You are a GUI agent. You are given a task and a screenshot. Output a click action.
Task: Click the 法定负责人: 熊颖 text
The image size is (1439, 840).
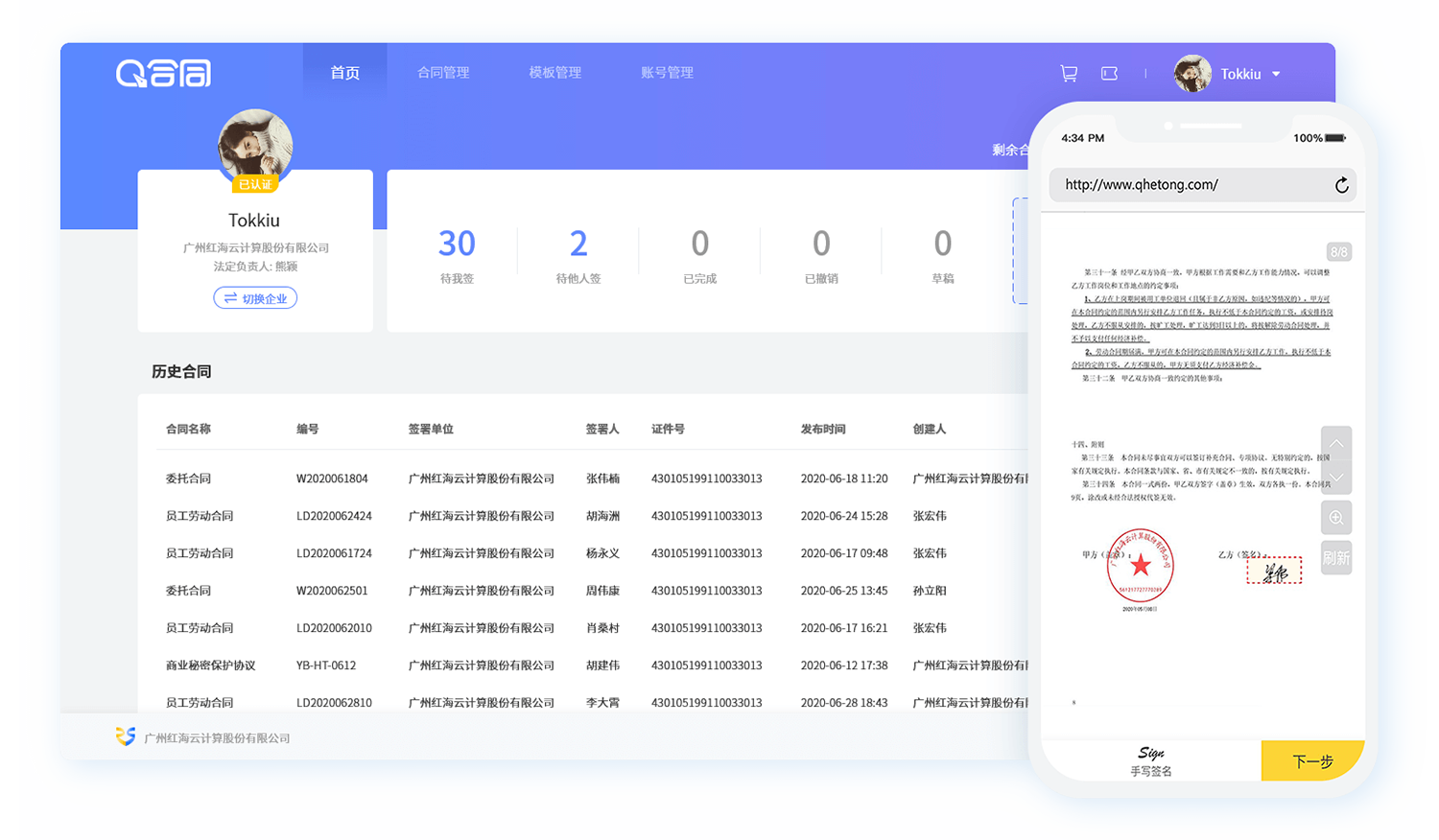[x=255, y=267]
